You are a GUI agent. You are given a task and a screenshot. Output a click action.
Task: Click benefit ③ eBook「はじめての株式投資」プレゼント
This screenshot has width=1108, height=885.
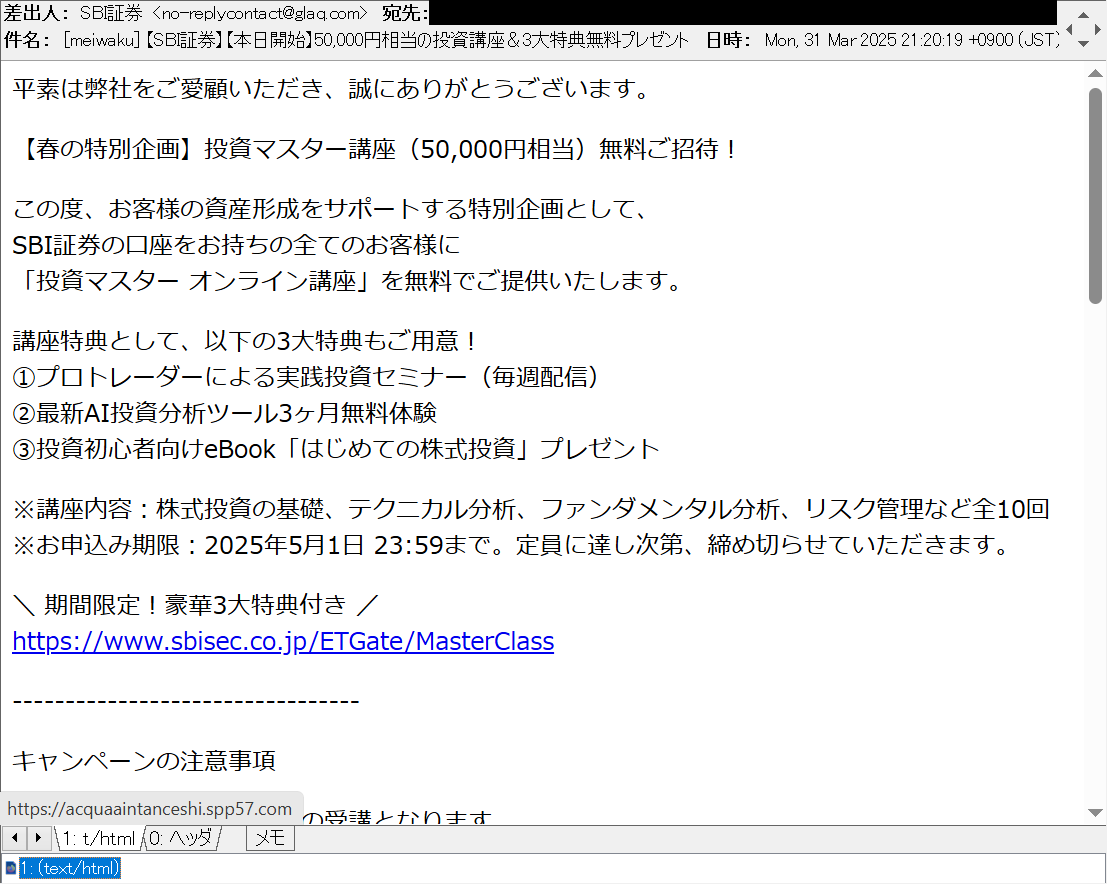[x=336, y=449]
